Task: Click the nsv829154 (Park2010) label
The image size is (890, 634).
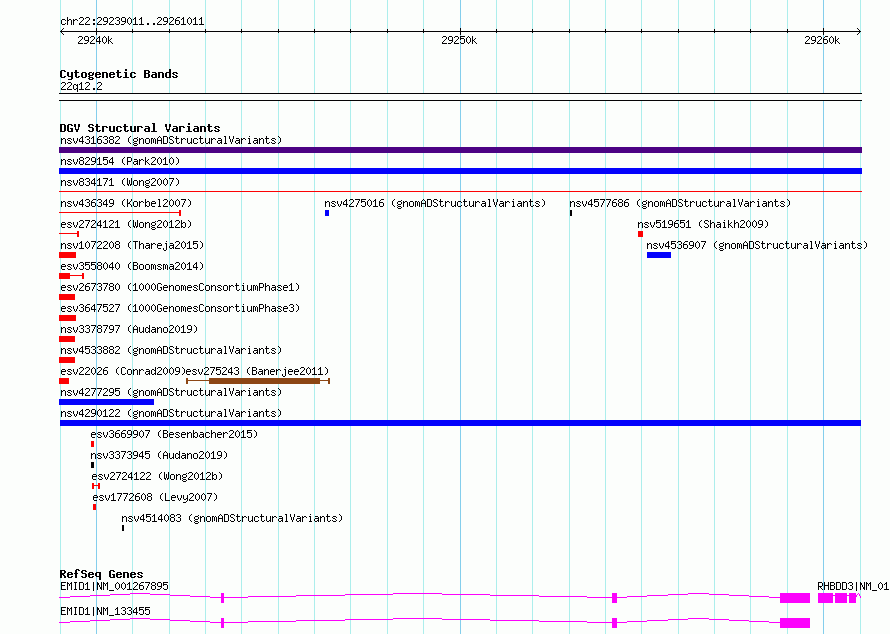Action: 120,161
